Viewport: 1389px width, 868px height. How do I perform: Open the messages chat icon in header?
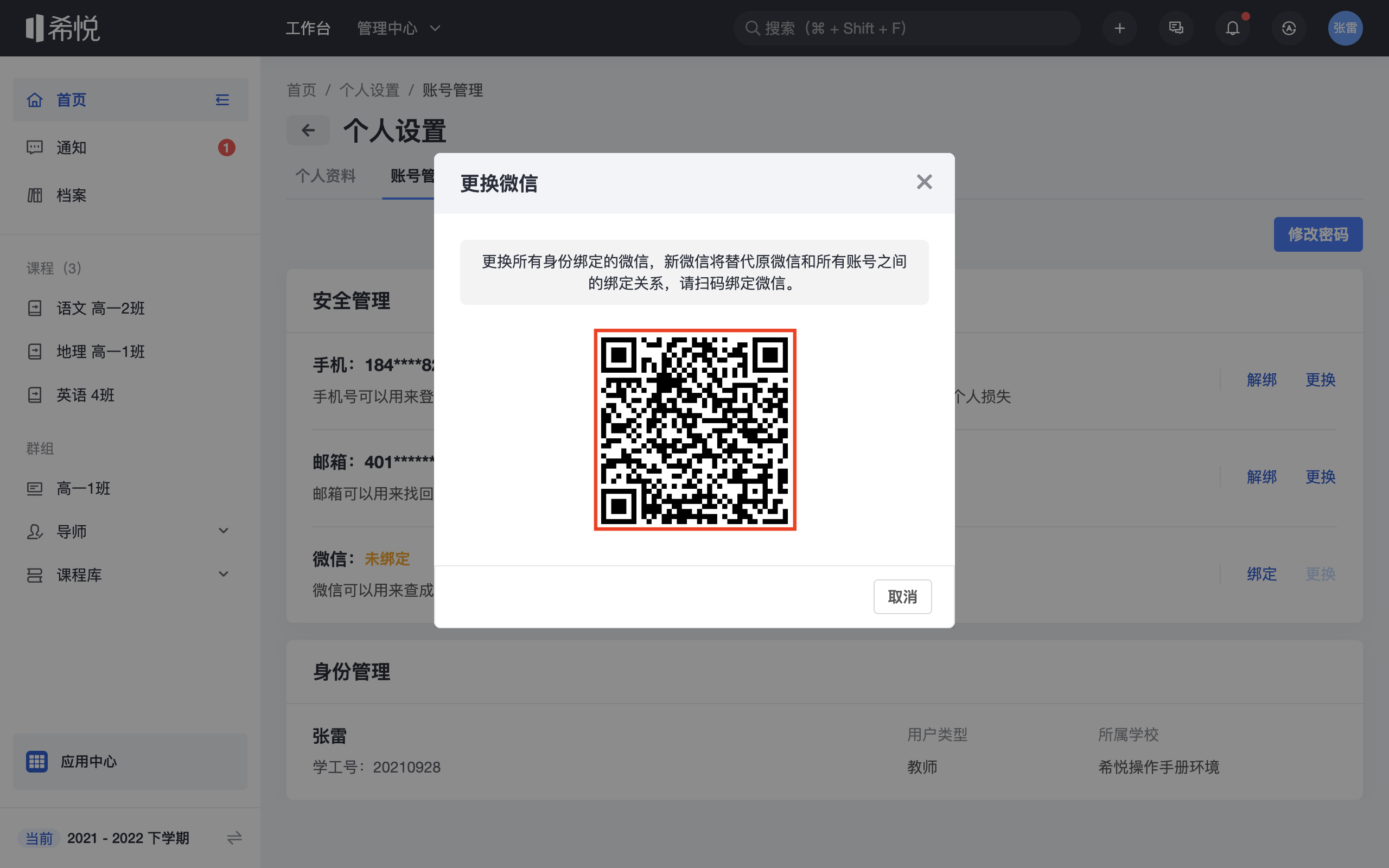coord(1176,28)
